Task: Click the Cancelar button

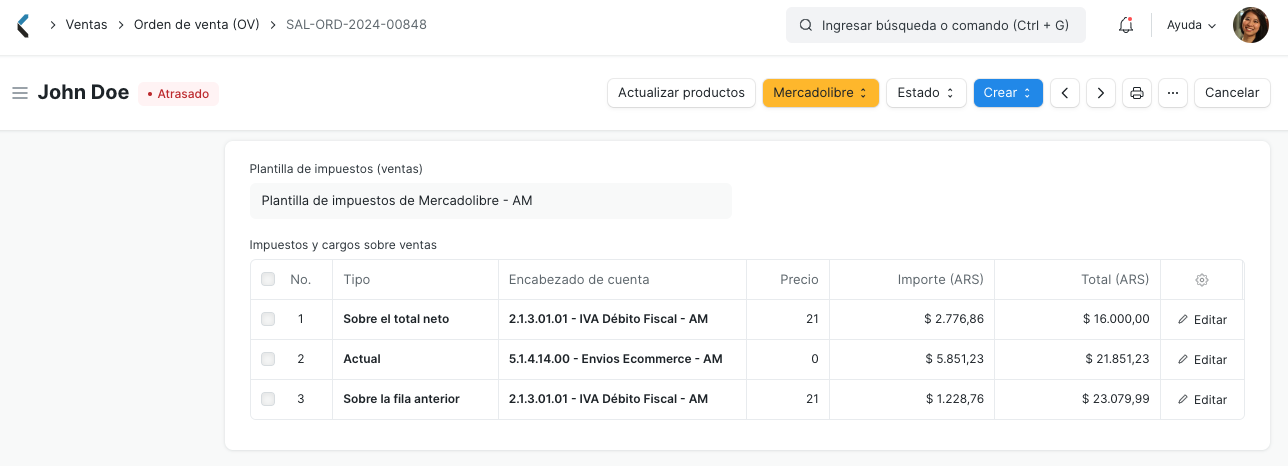Action: pos(1231,93)
